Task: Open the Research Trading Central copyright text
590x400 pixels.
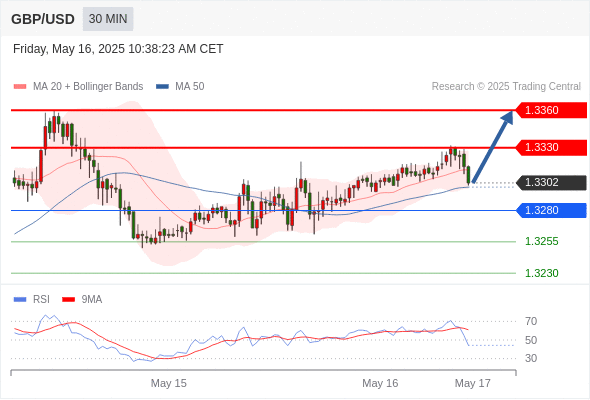Action: click(506, 87)
